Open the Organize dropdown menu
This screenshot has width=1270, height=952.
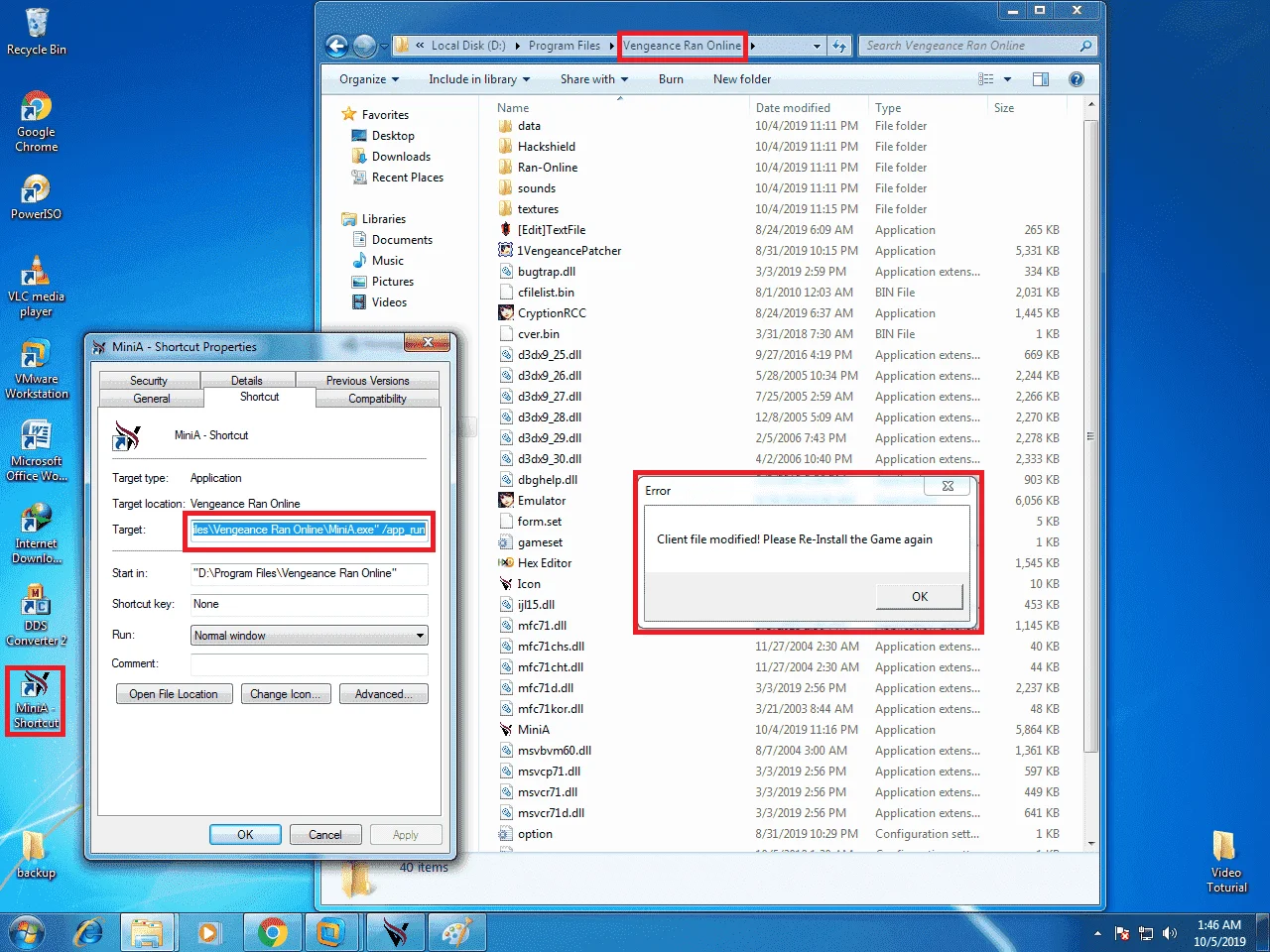(369, 79)
